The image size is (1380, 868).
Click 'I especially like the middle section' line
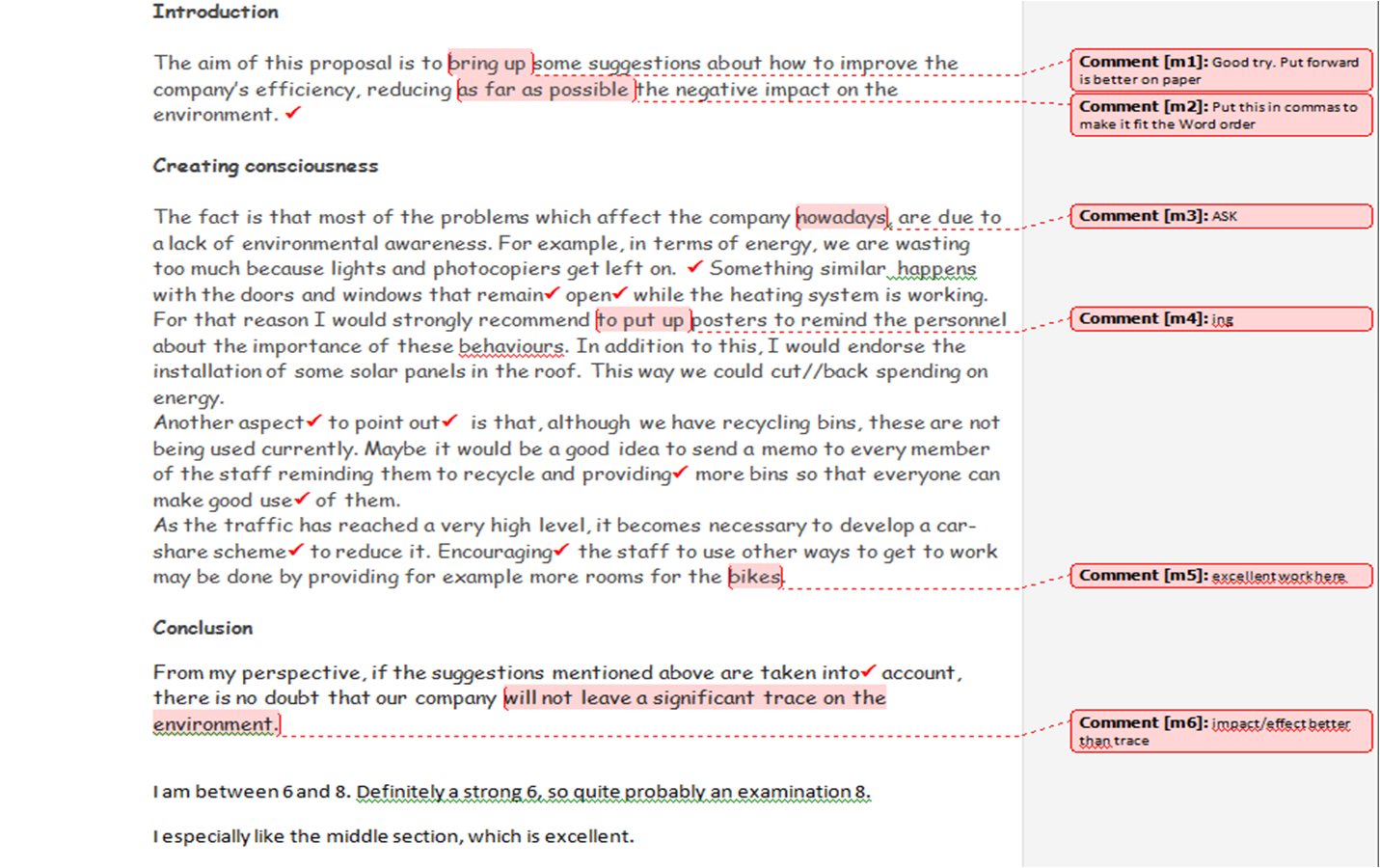(393, 836)
